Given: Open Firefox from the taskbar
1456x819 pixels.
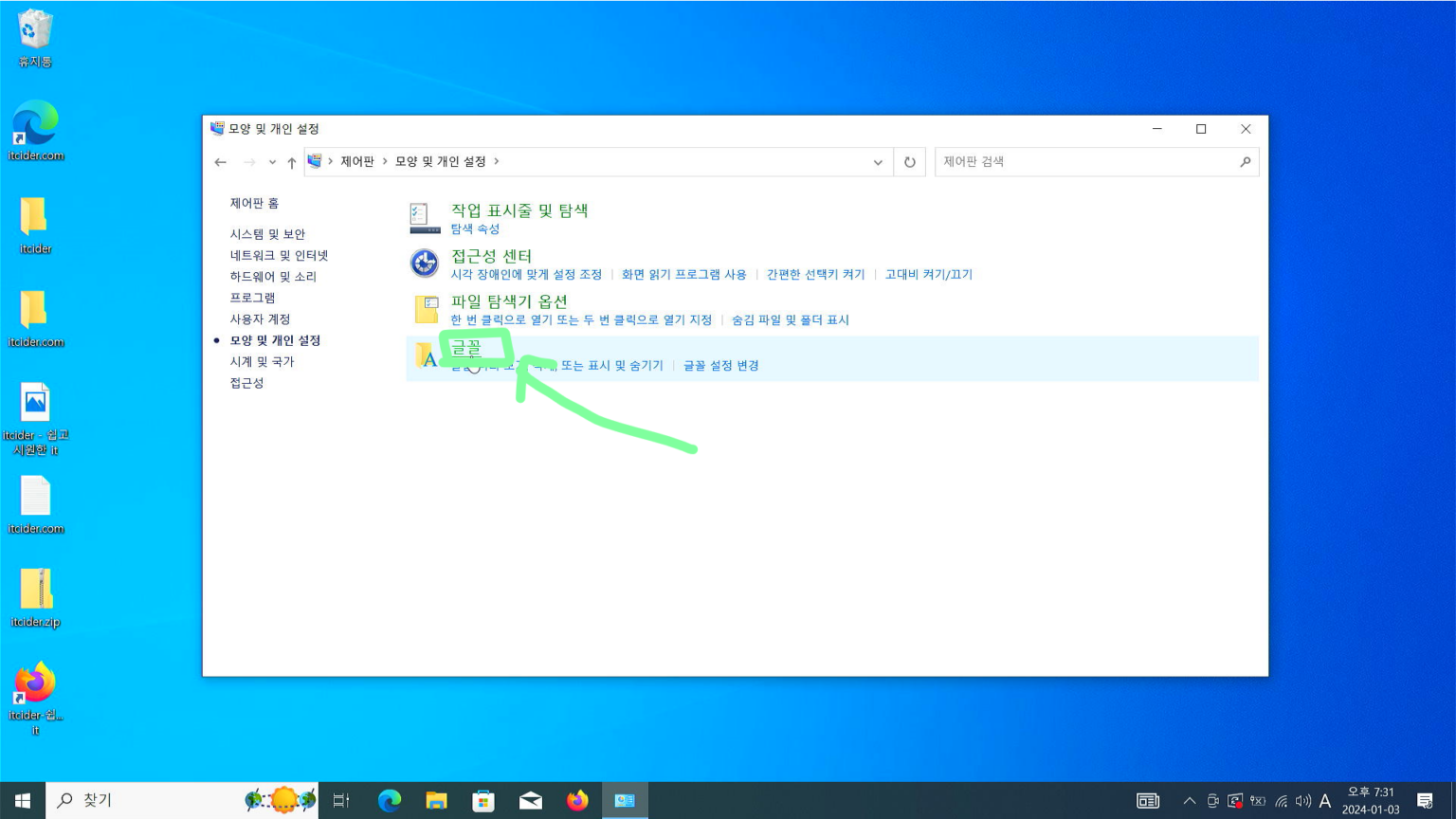Looking at the screenshot, I should click(577, 801).
